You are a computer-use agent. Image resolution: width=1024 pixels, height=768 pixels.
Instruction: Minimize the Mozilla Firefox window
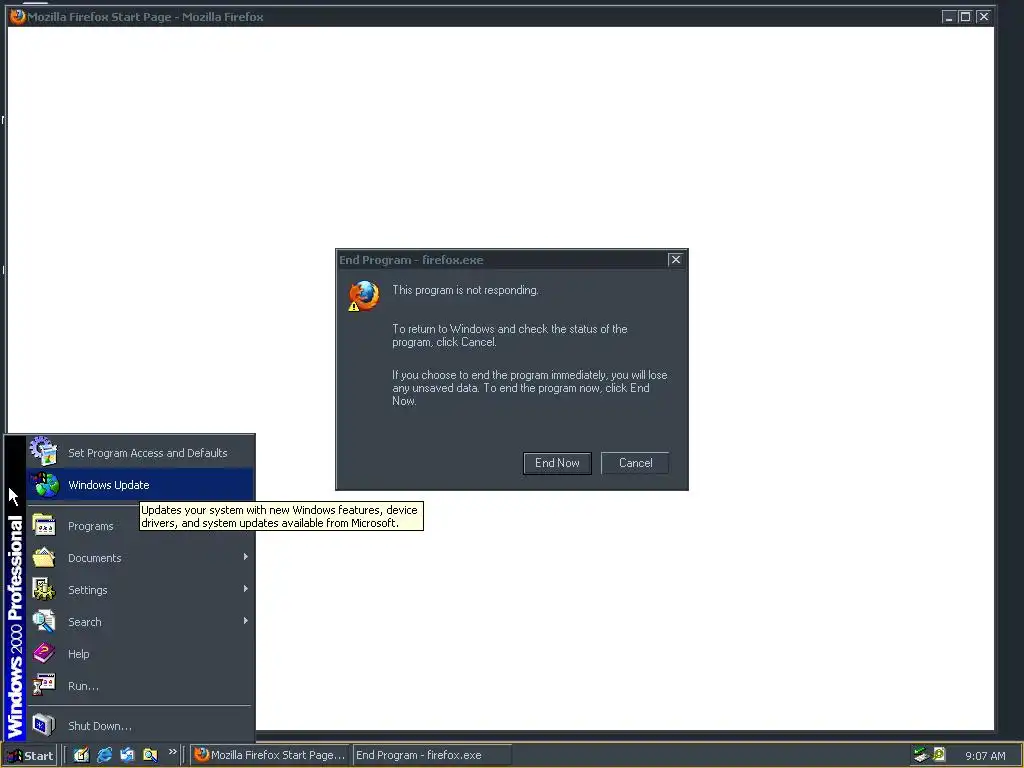[948, 17]
